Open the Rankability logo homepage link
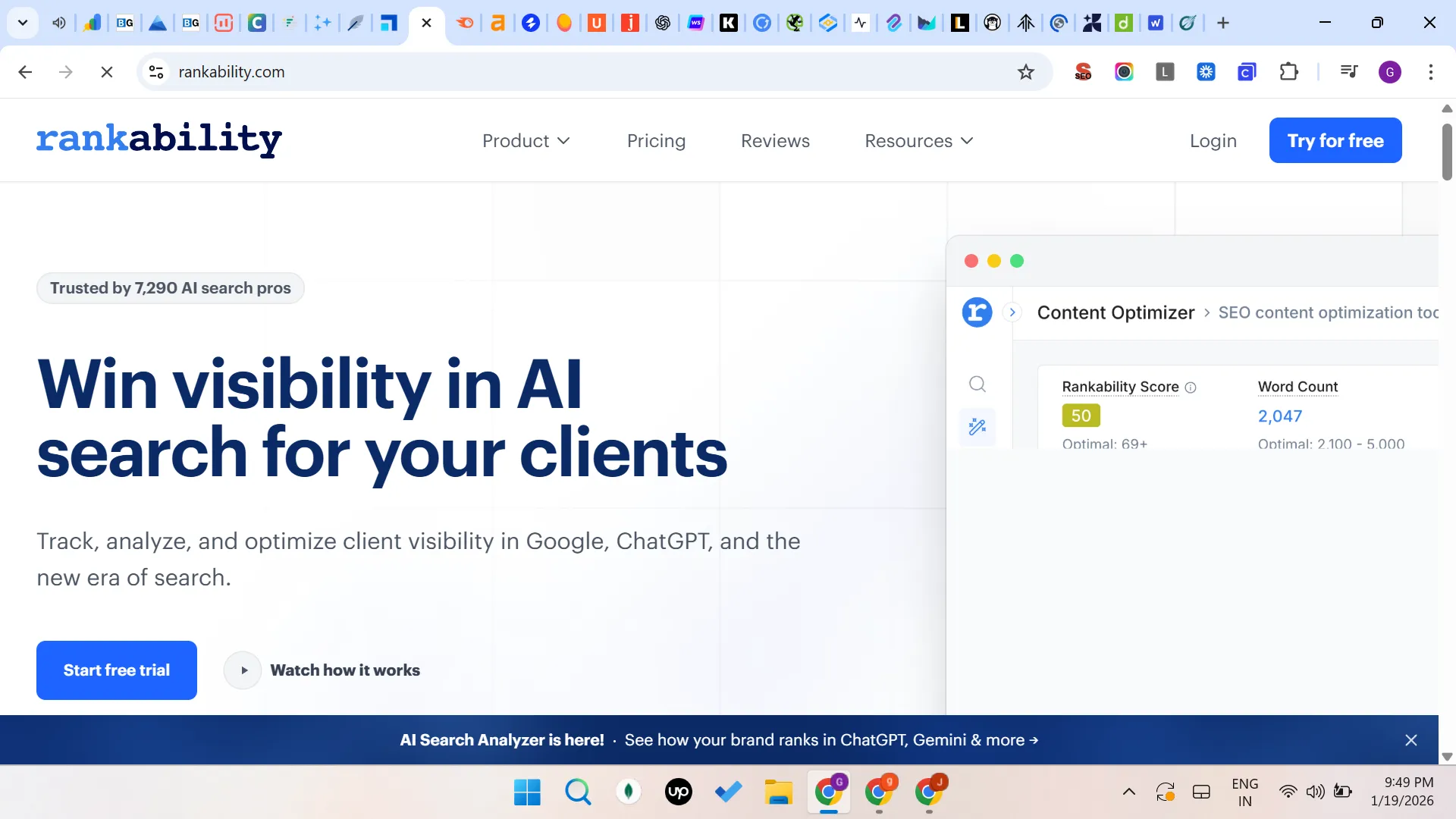This screenshot has height=819, width=1456. coord(158,140)
